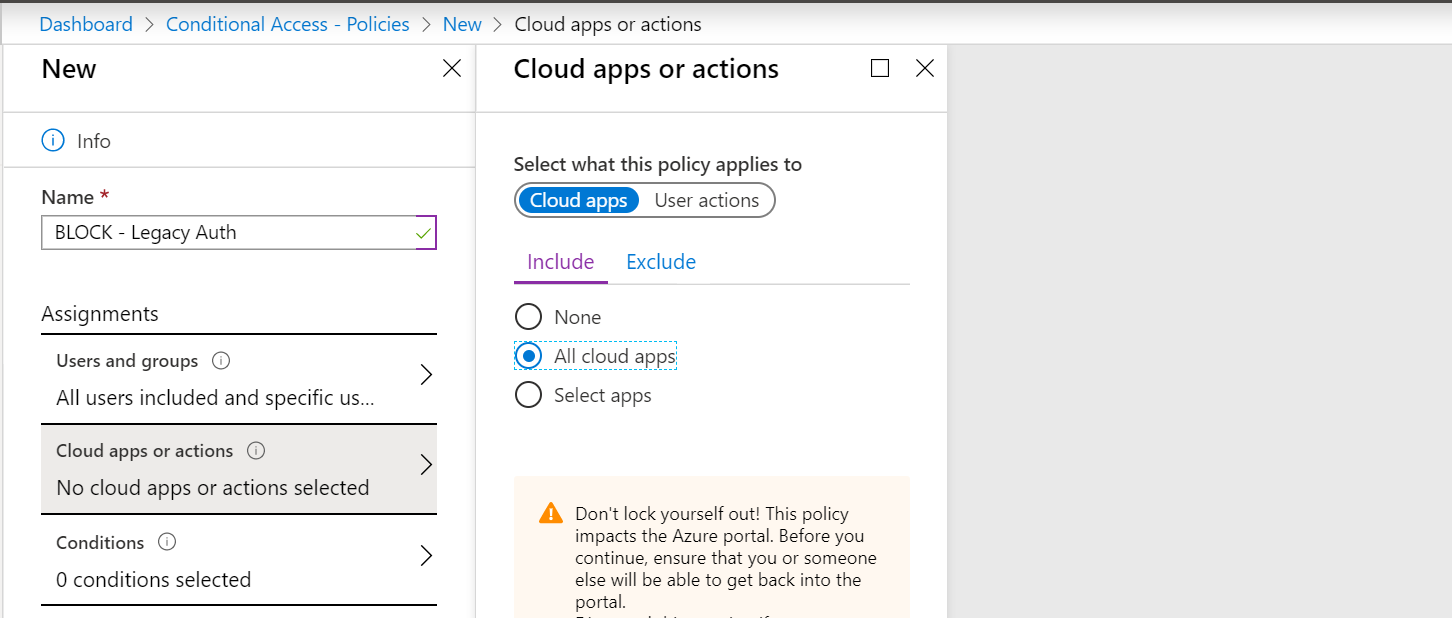The width and height of the screenshot is (1452, 618).
Task: Click 'No cloud apps or actions selected' text
Action: pyautogui.click(x=213, y=488)
